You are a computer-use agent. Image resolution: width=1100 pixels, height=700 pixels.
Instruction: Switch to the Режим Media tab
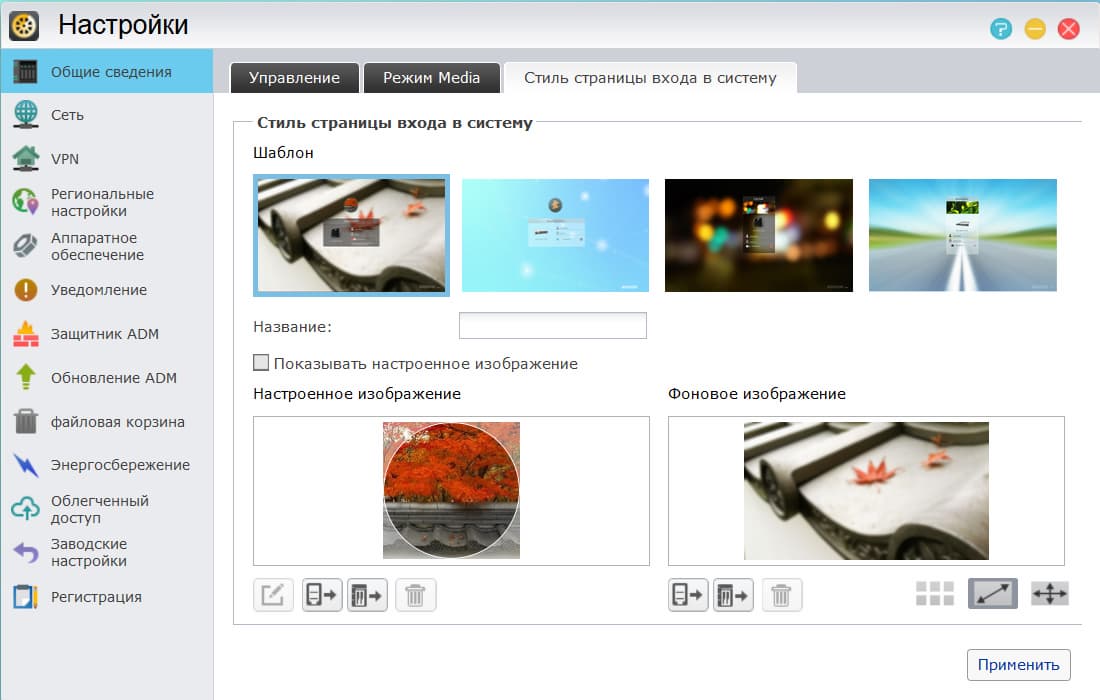[432, 76]
